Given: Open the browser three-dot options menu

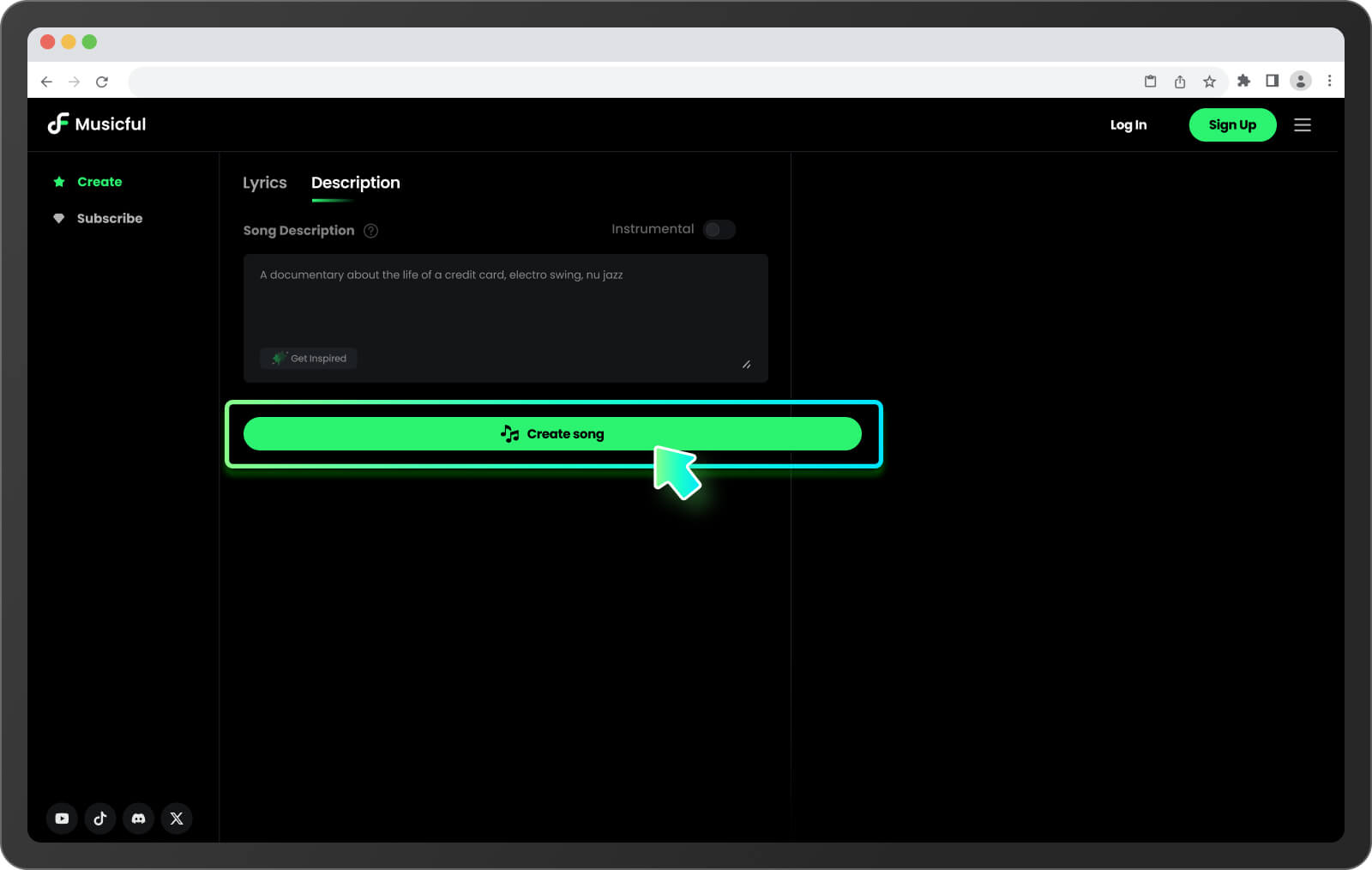Looking at the screenshot, I should [1329, 81].
